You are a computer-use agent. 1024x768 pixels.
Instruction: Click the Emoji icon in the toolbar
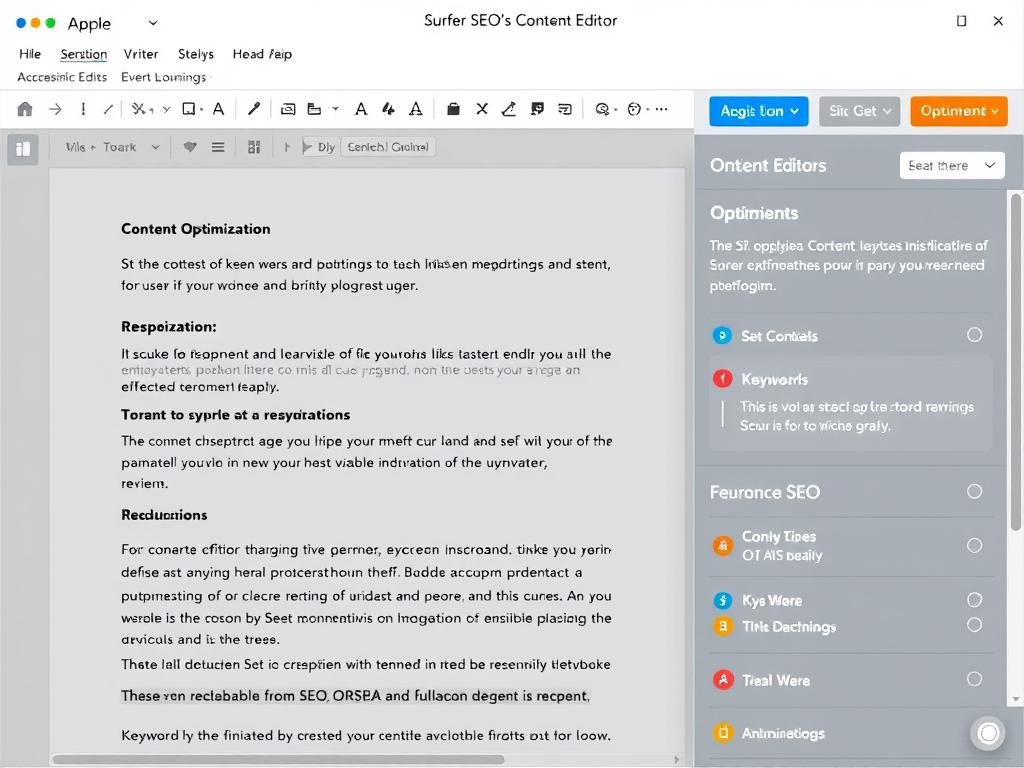click(632, 111)
